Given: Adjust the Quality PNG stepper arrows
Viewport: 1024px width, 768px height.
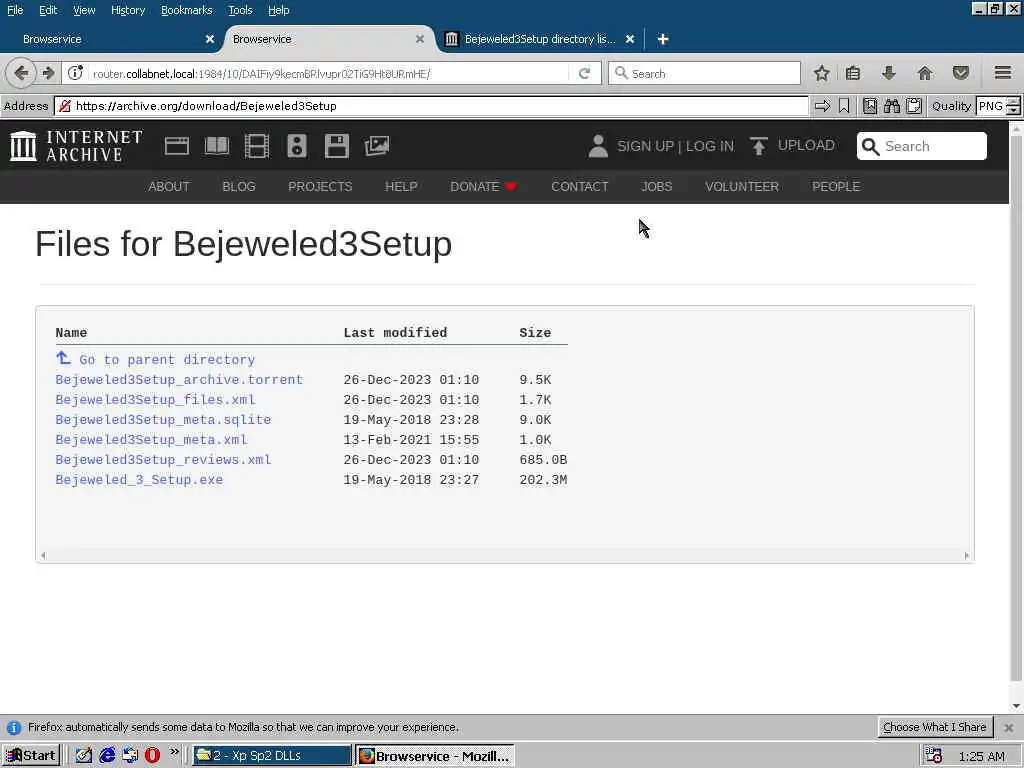Looking at the screenshot, I should (1013, 106).
